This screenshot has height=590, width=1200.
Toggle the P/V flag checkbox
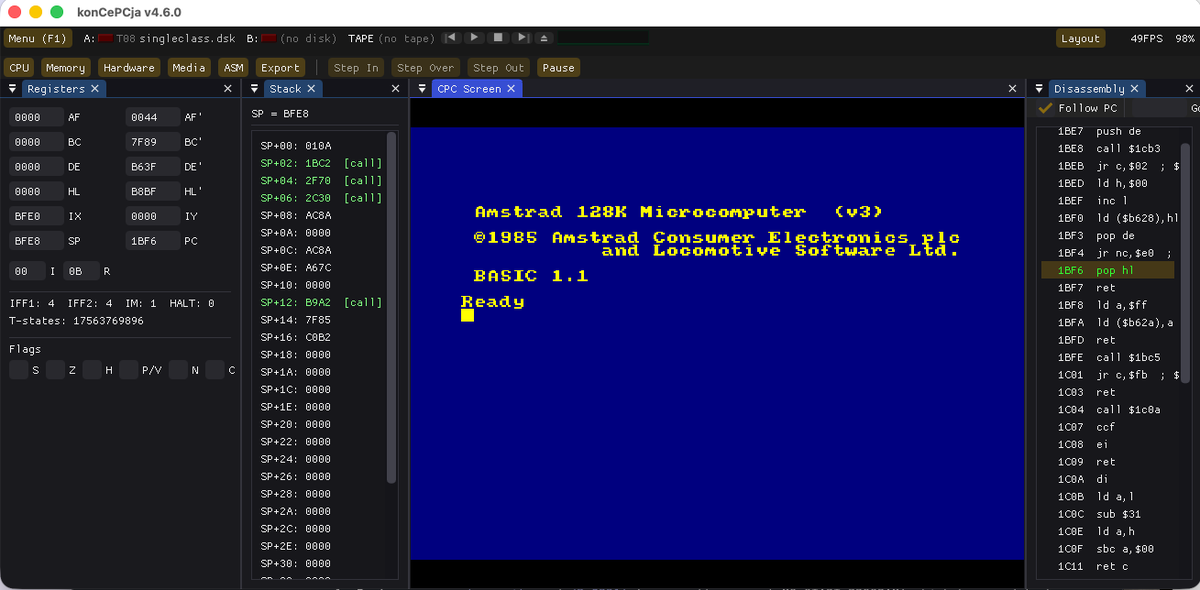[128, 370]
